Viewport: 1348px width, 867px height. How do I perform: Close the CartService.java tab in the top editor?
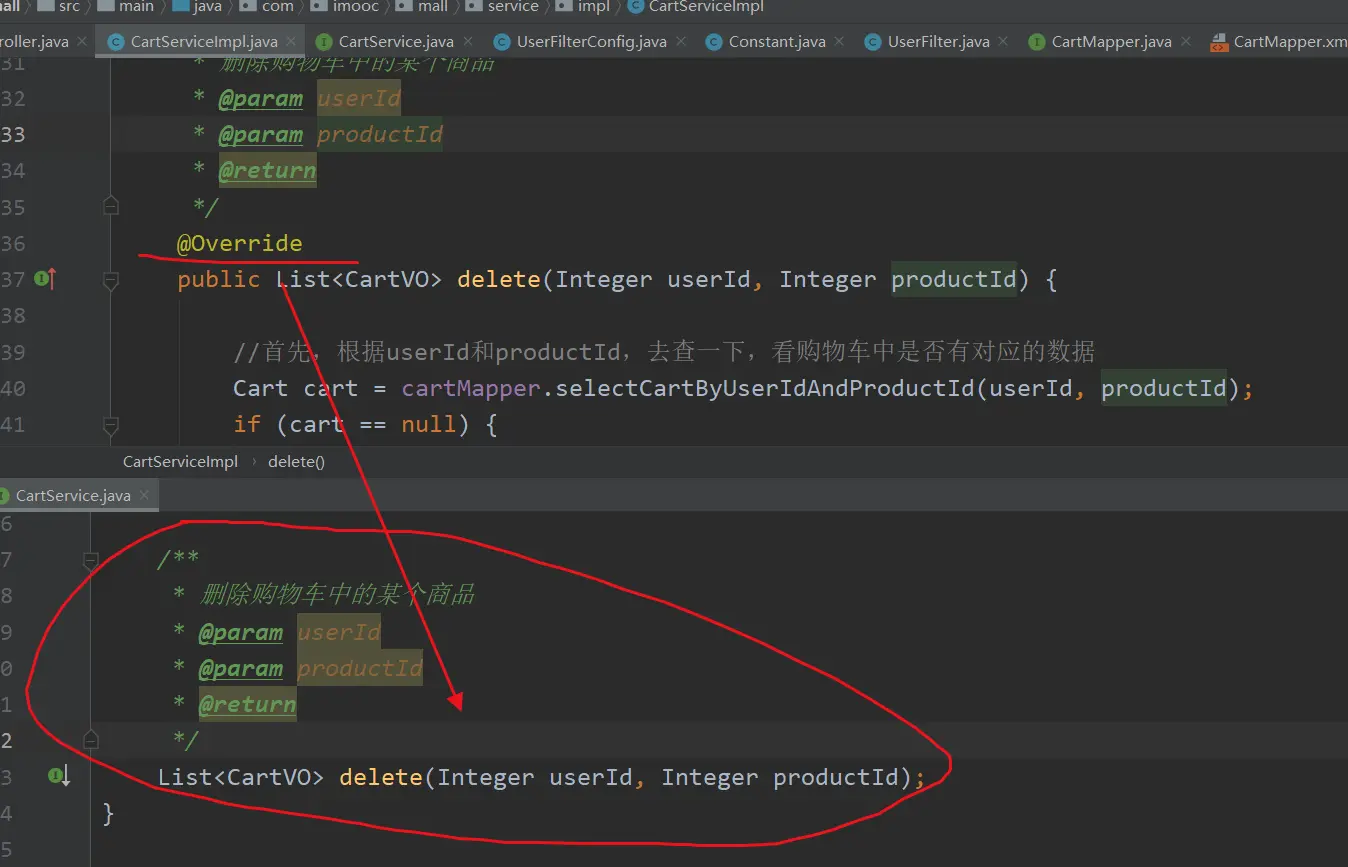click(x=469, y=41)
